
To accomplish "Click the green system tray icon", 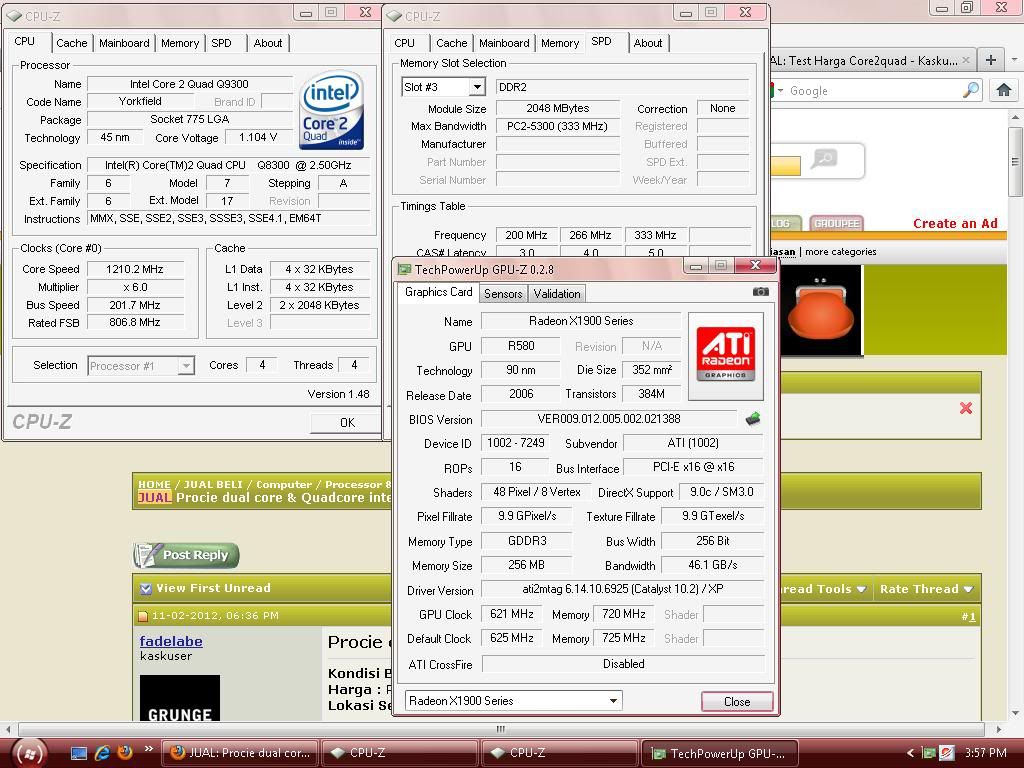I will coord(929,753).
